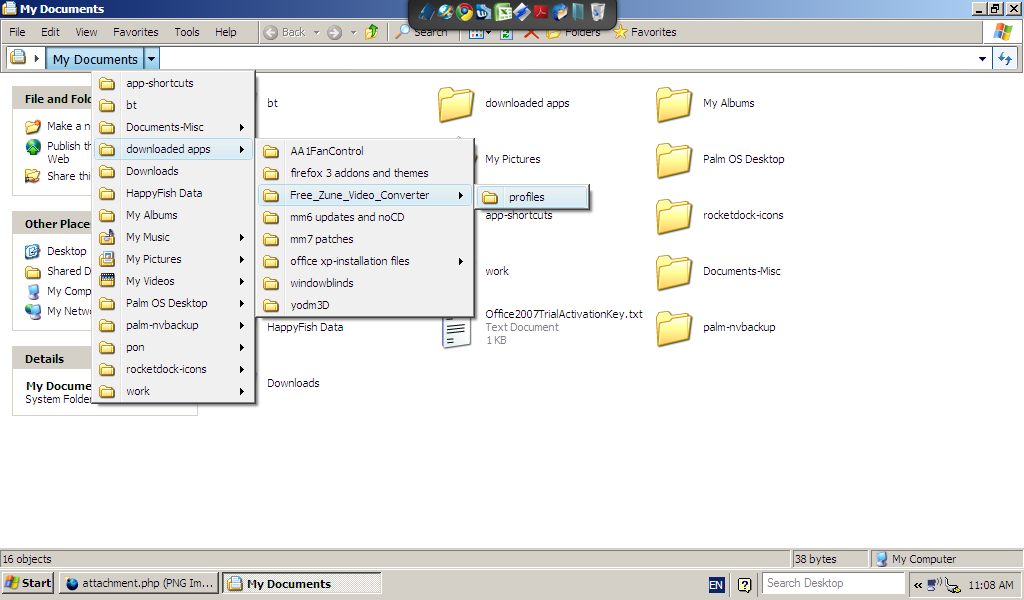The width and height of the screenshot is (1024, 600).
Task: Expand hidden system tray icons chevron
Action: (918, 585)
